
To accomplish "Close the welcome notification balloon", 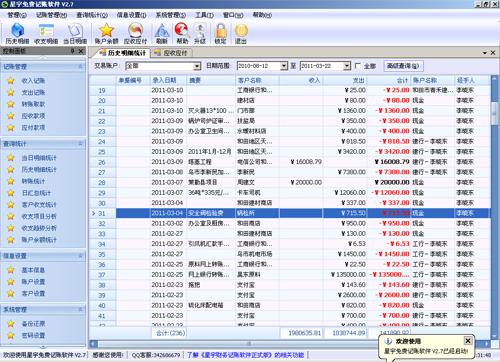I will click(468, 341).
